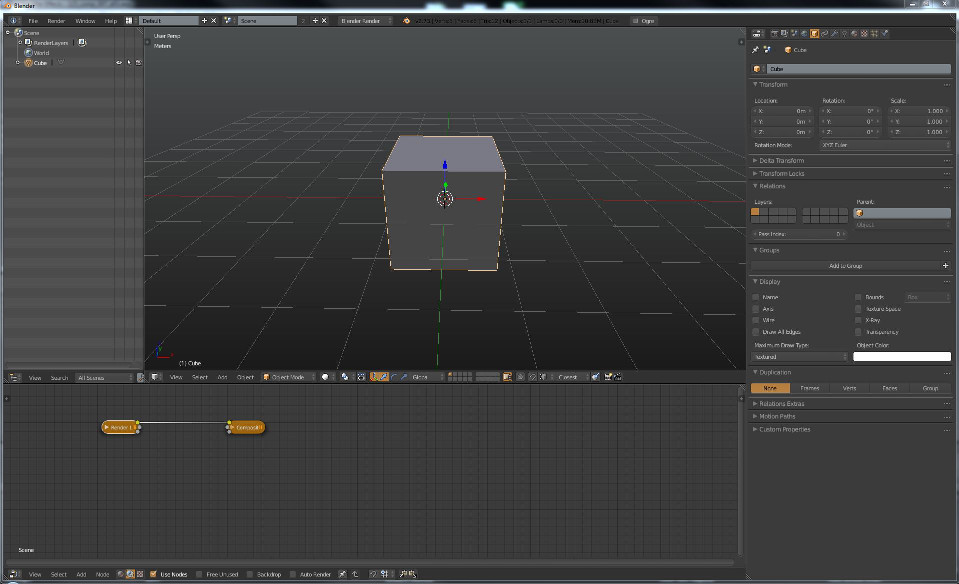Image resolution: width=959 pixels, height=584 pixels.
Task: Open the World properties tab icon
Action: [805, 34]
